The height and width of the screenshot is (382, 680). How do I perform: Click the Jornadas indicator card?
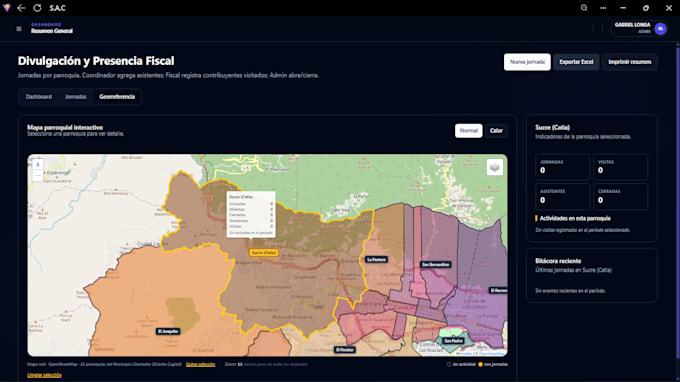click(562, 167)
